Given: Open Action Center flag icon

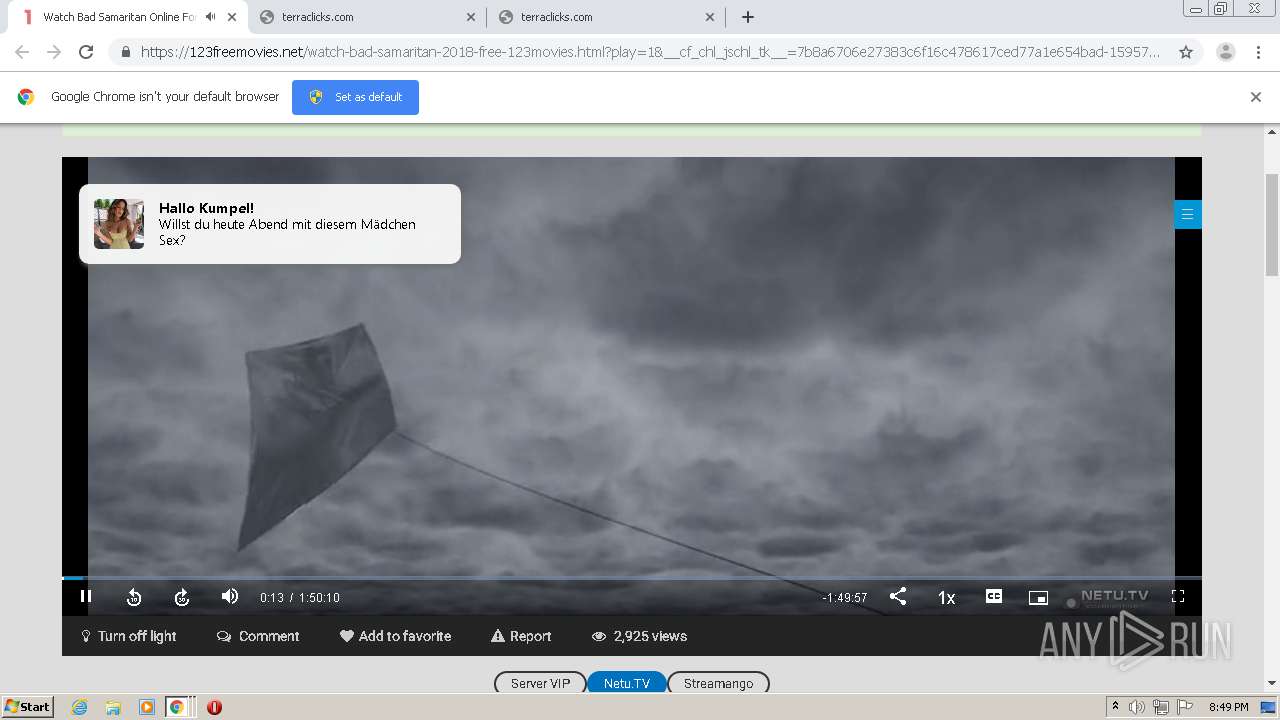Looking at the screenshot, I should (1185, 707).
